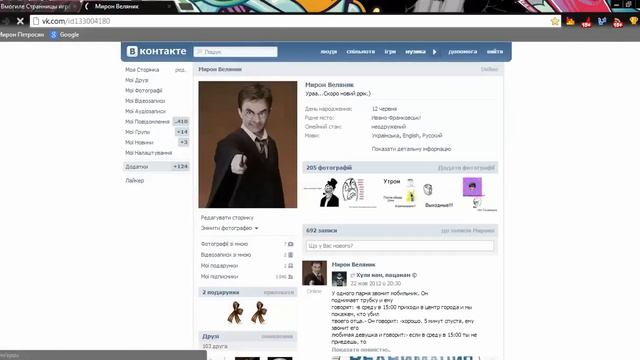640x360 pixels.
Task: Click the gift icon next to Мої подарунки
Action: [291, 266]
